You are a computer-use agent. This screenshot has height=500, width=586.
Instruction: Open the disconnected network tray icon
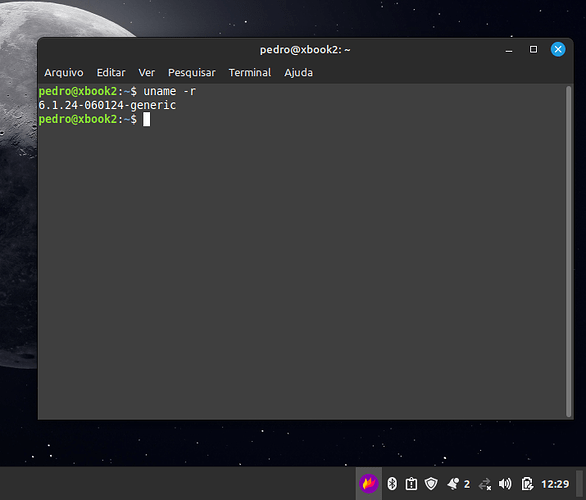click(485, 484)
